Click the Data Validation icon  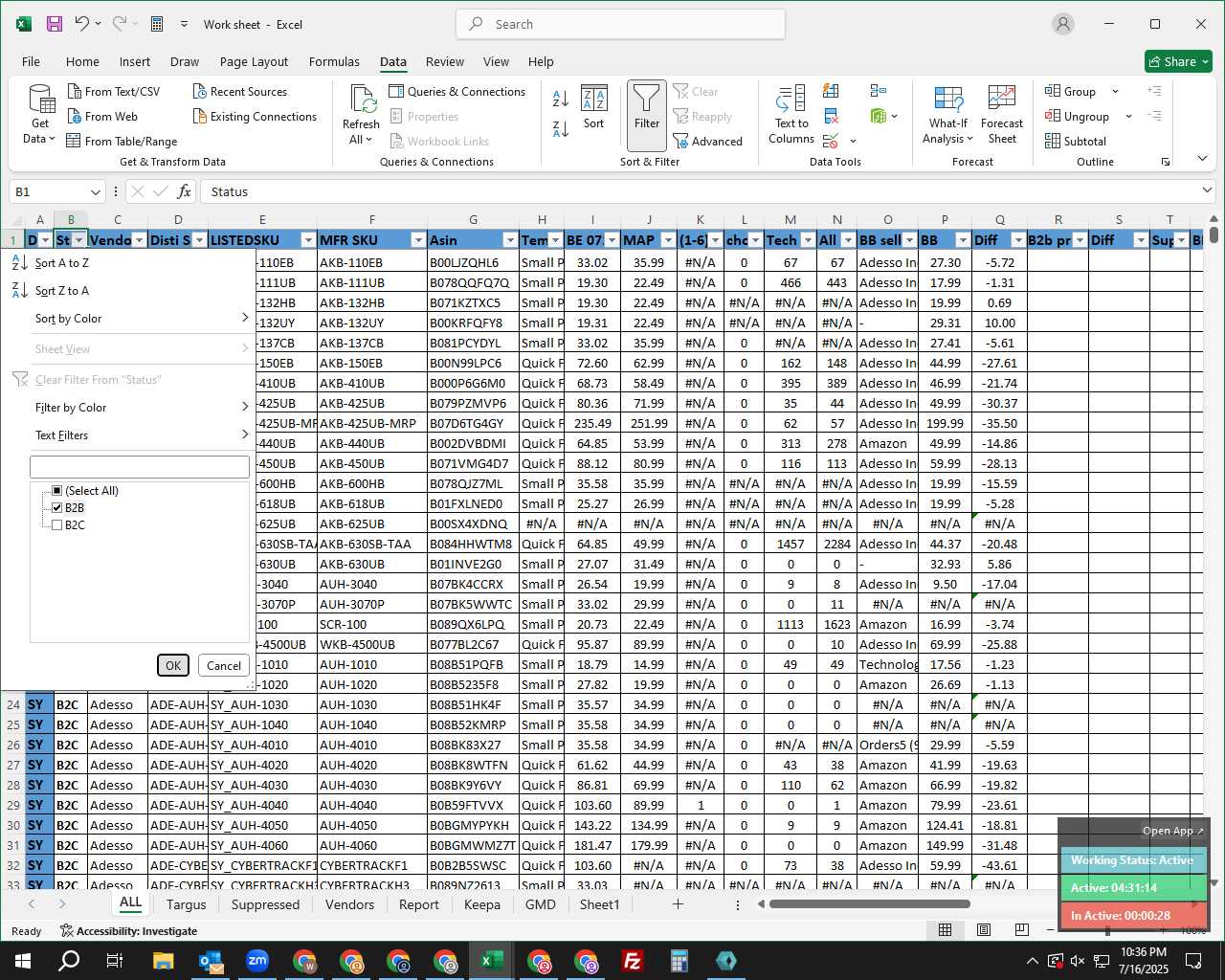(x=831, y=141)
